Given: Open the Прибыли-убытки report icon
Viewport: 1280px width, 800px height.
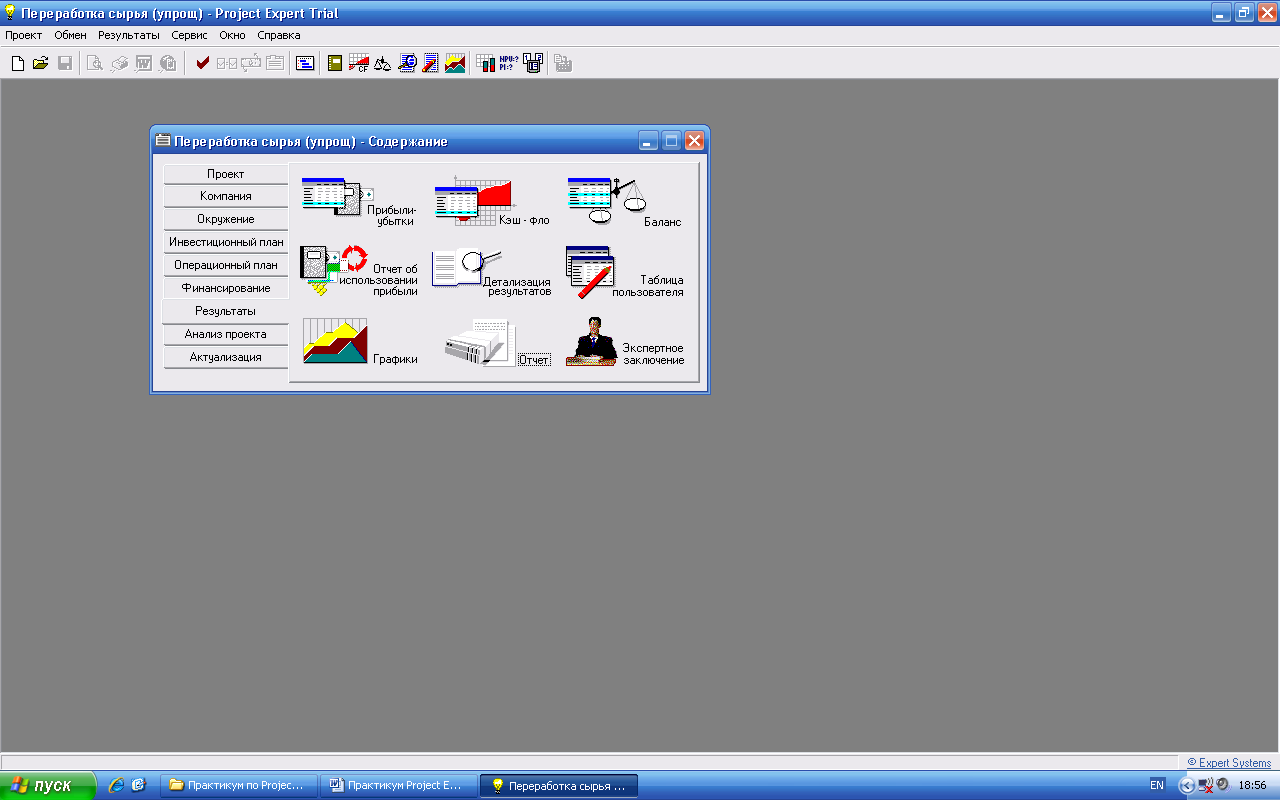Looking at the screenshot, I should [359, 202].
